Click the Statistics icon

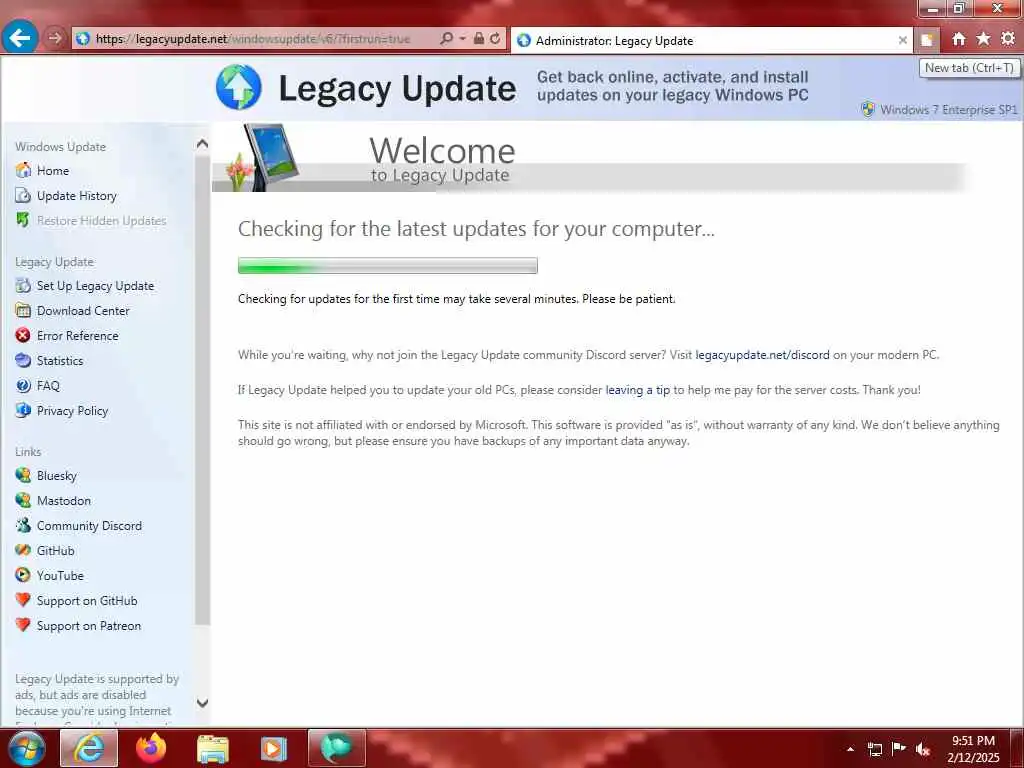click(23, 360)
